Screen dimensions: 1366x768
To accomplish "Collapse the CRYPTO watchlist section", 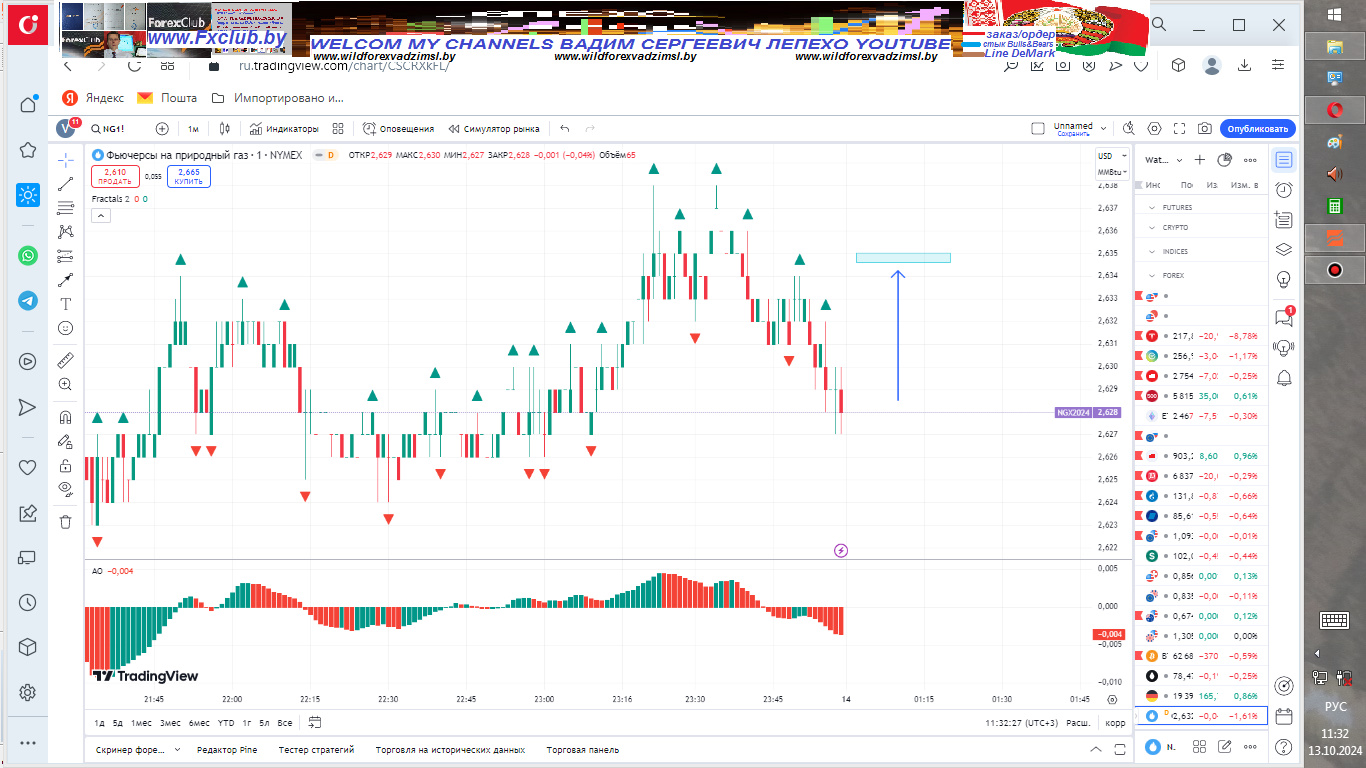I will [x=1152, y=228].
